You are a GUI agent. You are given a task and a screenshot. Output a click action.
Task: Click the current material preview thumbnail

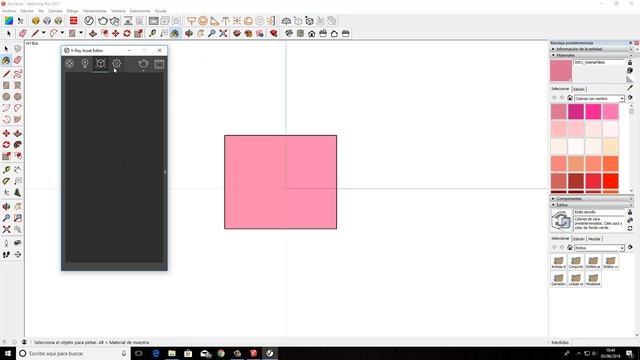point(561,71)
